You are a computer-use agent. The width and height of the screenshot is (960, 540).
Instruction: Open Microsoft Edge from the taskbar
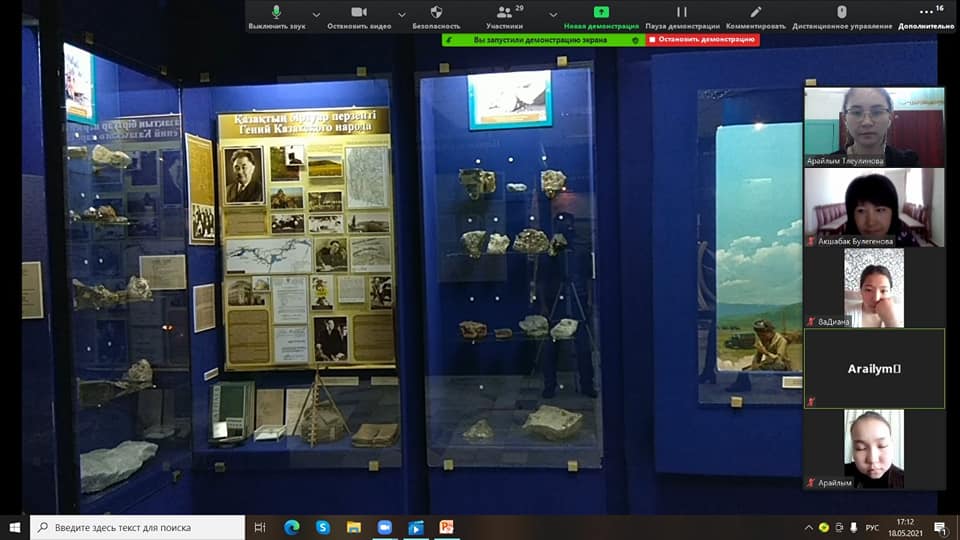click(292, 527)
